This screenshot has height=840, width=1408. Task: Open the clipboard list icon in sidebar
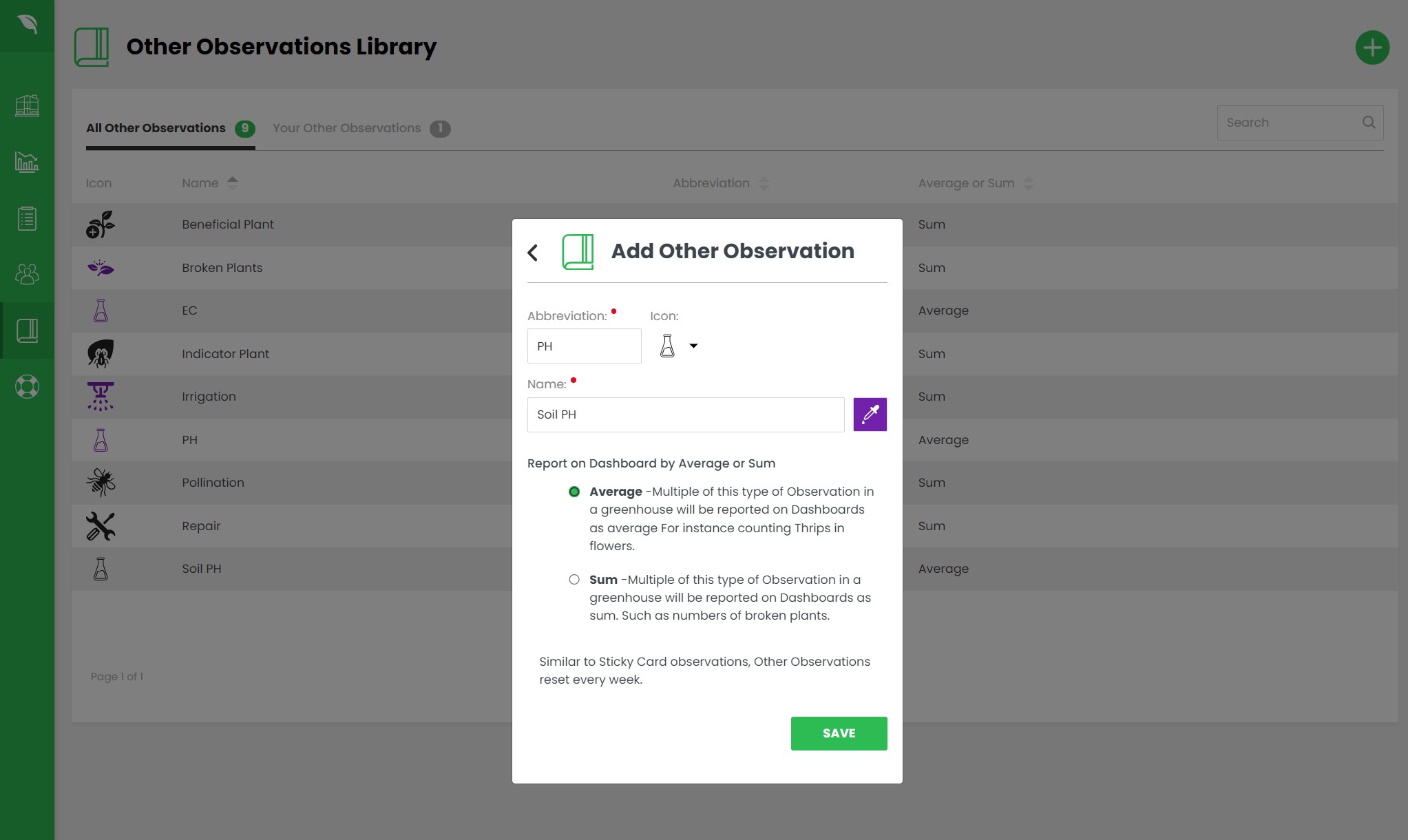tap(27, 219)
